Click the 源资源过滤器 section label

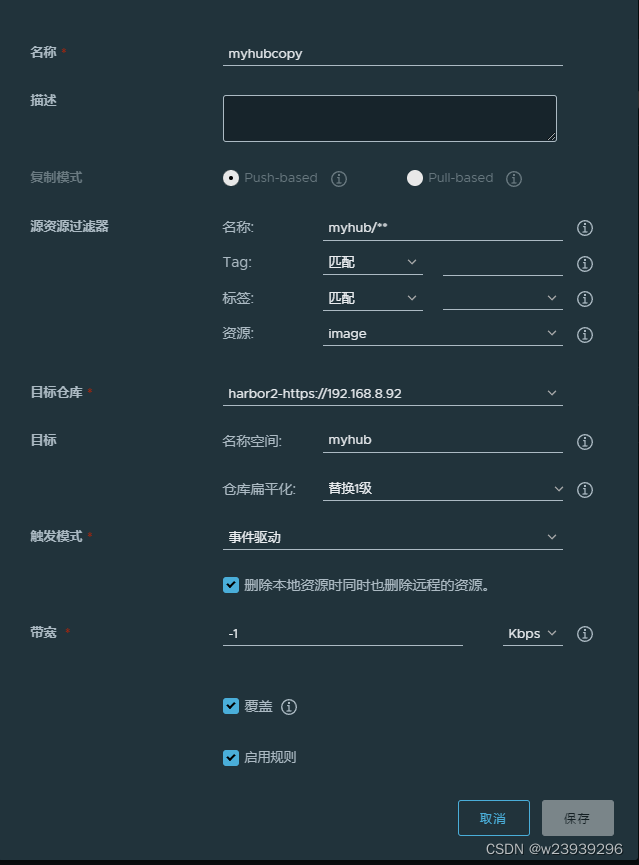(x=70, y=226)
